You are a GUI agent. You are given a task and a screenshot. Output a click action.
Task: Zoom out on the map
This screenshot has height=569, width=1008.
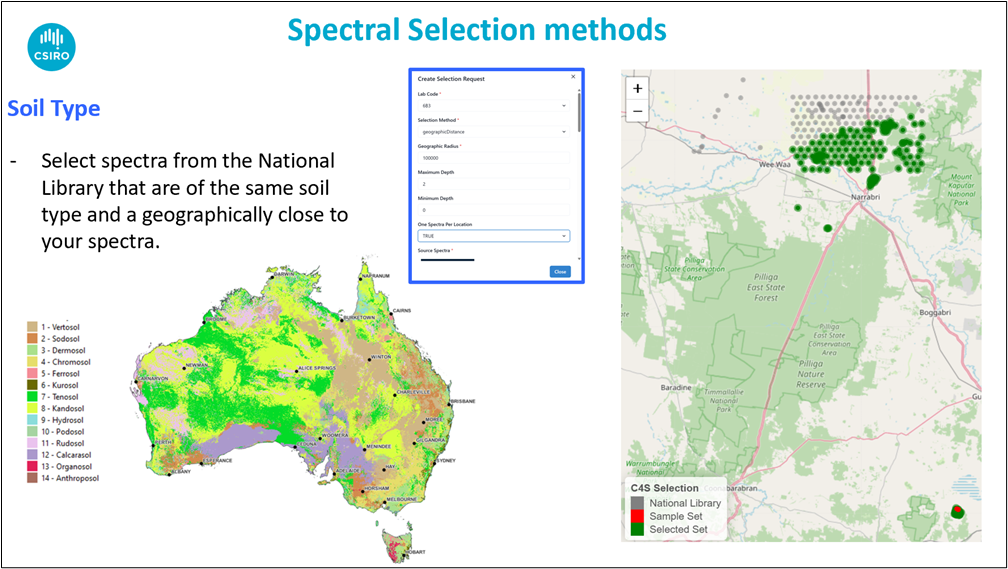click(638, 111)
